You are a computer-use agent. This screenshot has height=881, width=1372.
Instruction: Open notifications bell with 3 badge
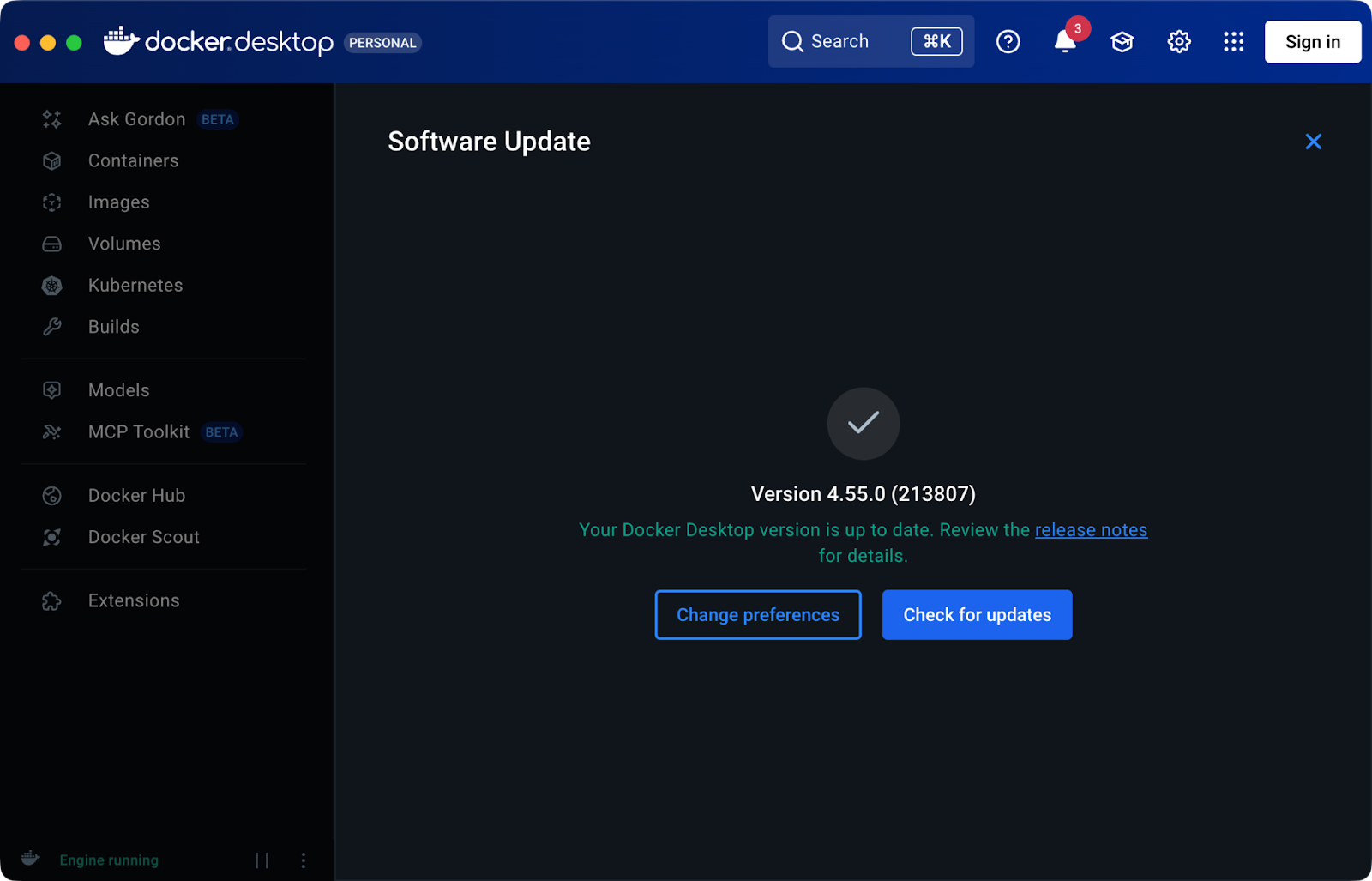(x=1066, y=40)
